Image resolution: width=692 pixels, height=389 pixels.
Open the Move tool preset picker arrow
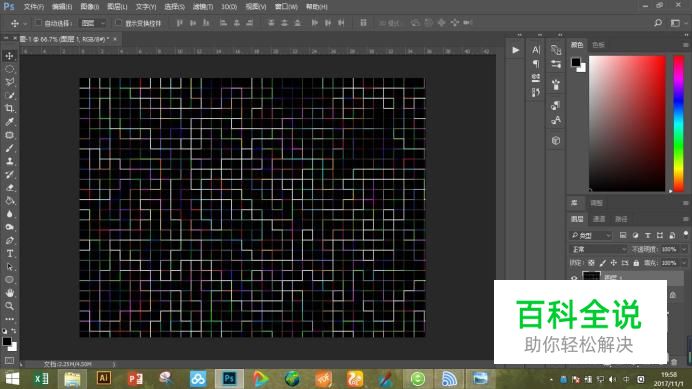pos(24,23)
